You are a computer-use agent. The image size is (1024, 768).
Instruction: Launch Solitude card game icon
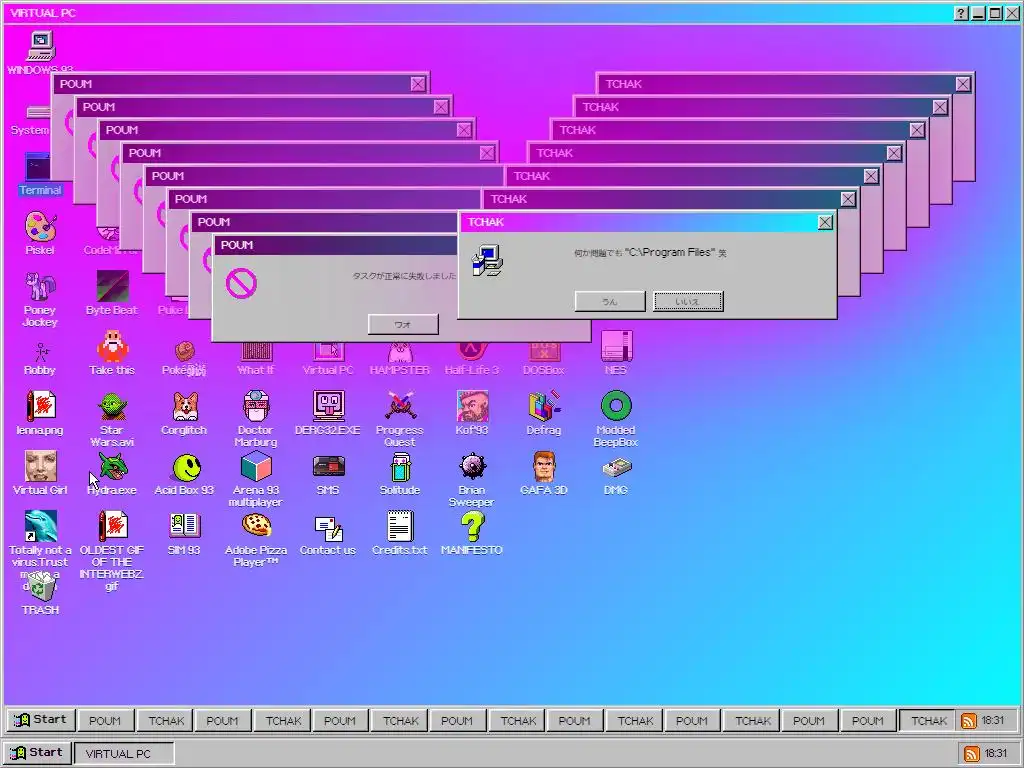pos(400,466)
